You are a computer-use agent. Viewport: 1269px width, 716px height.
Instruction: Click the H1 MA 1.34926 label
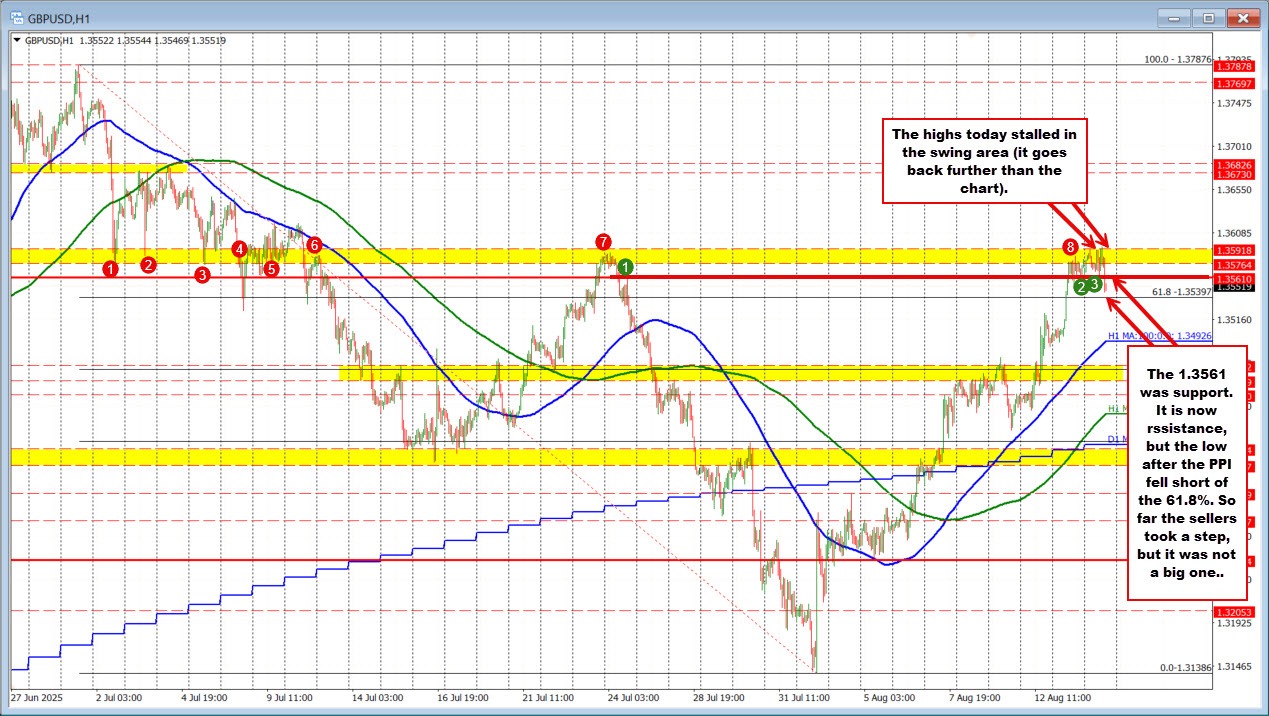click(x=1159, y=337)
